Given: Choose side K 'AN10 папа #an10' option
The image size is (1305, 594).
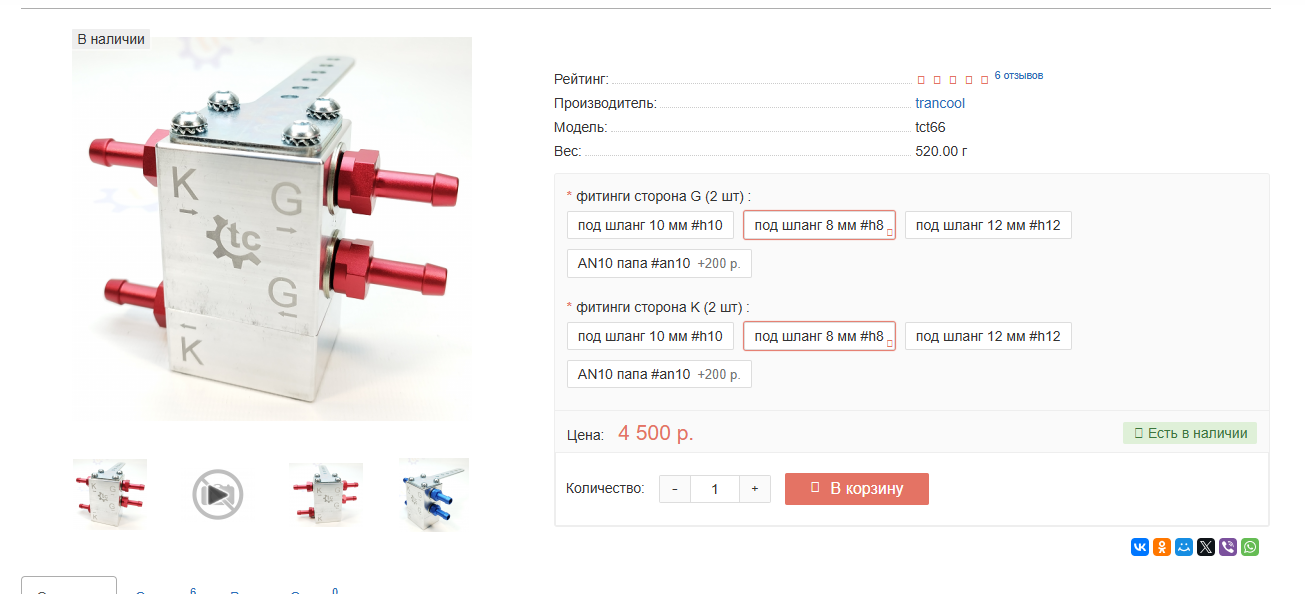Looking at the screenshot, I should pyautogui.click(x=659, y=374).
